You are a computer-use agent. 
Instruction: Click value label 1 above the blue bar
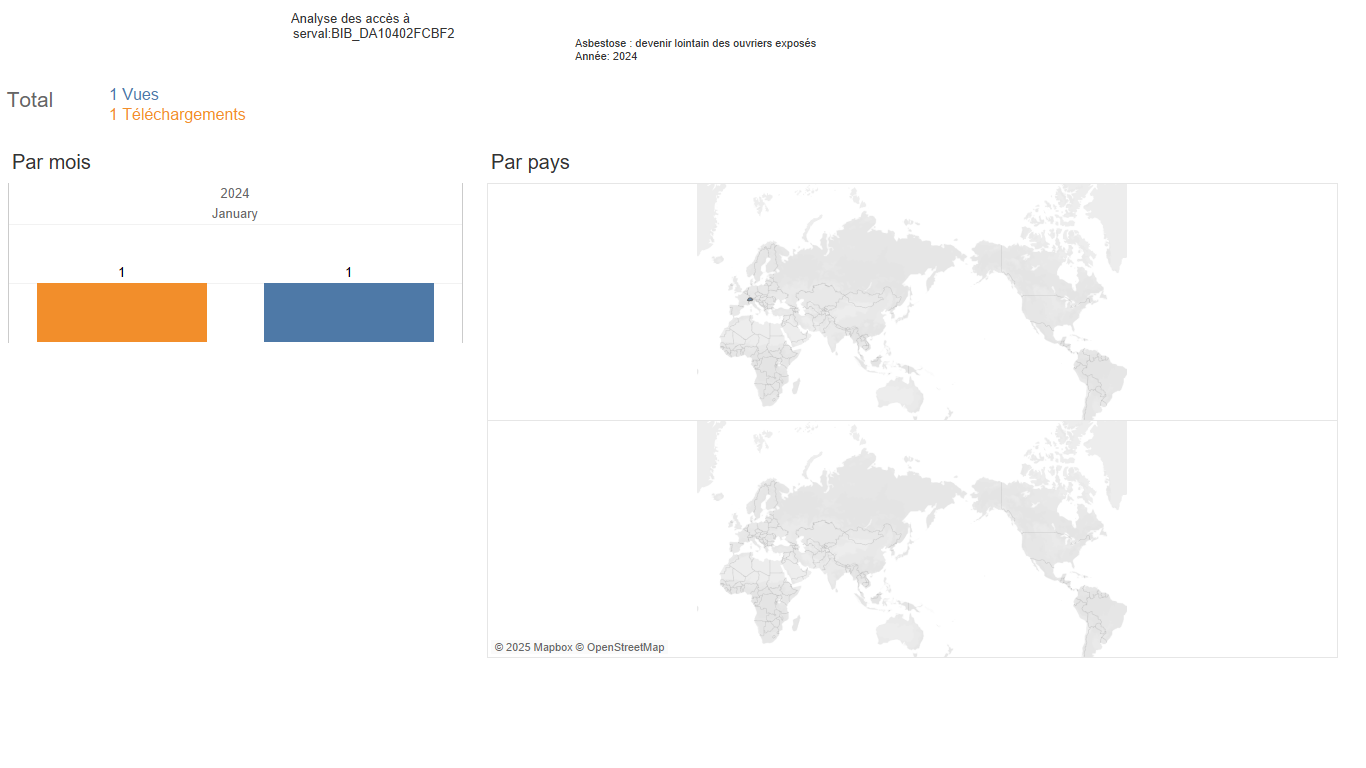(x=349, y=272)
